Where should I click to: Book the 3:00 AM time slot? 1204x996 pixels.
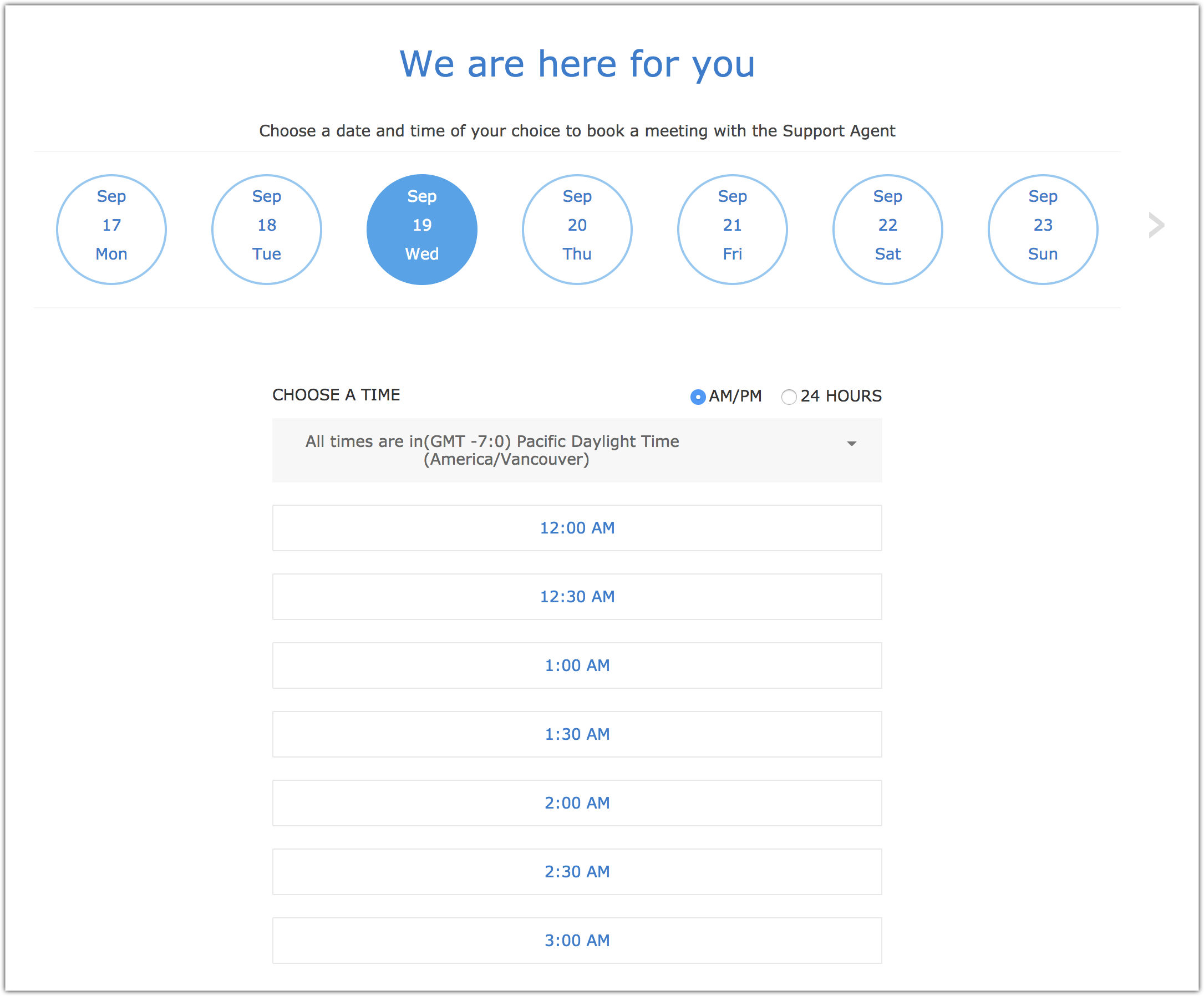click(x=577, y=941)
